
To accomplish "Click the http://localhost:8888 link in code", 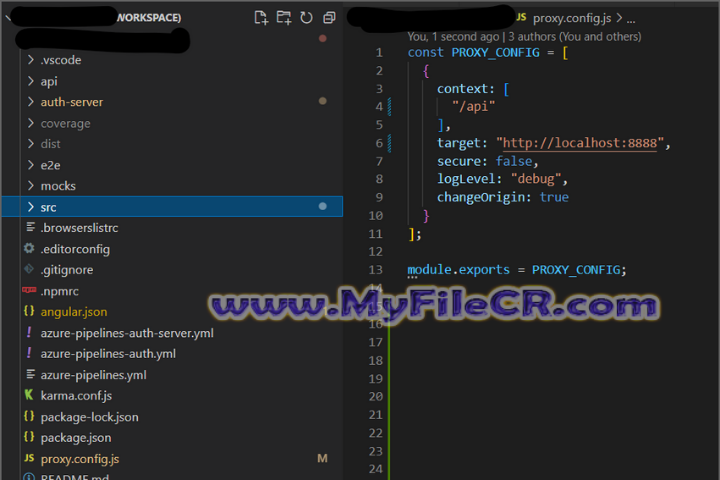I will [579, 143].
